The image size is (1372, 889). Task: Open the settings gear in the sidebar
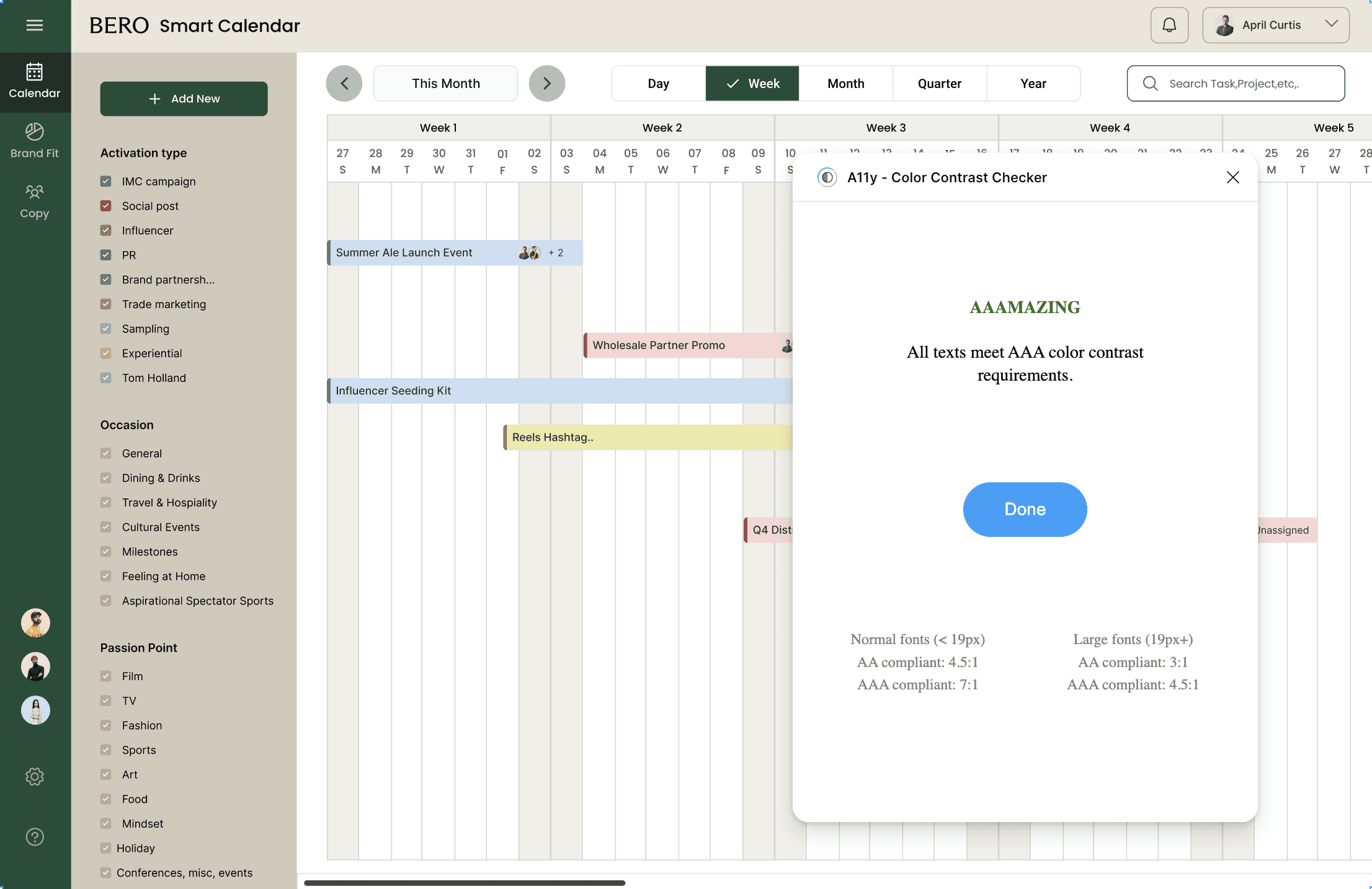click(x=35, y=776)
